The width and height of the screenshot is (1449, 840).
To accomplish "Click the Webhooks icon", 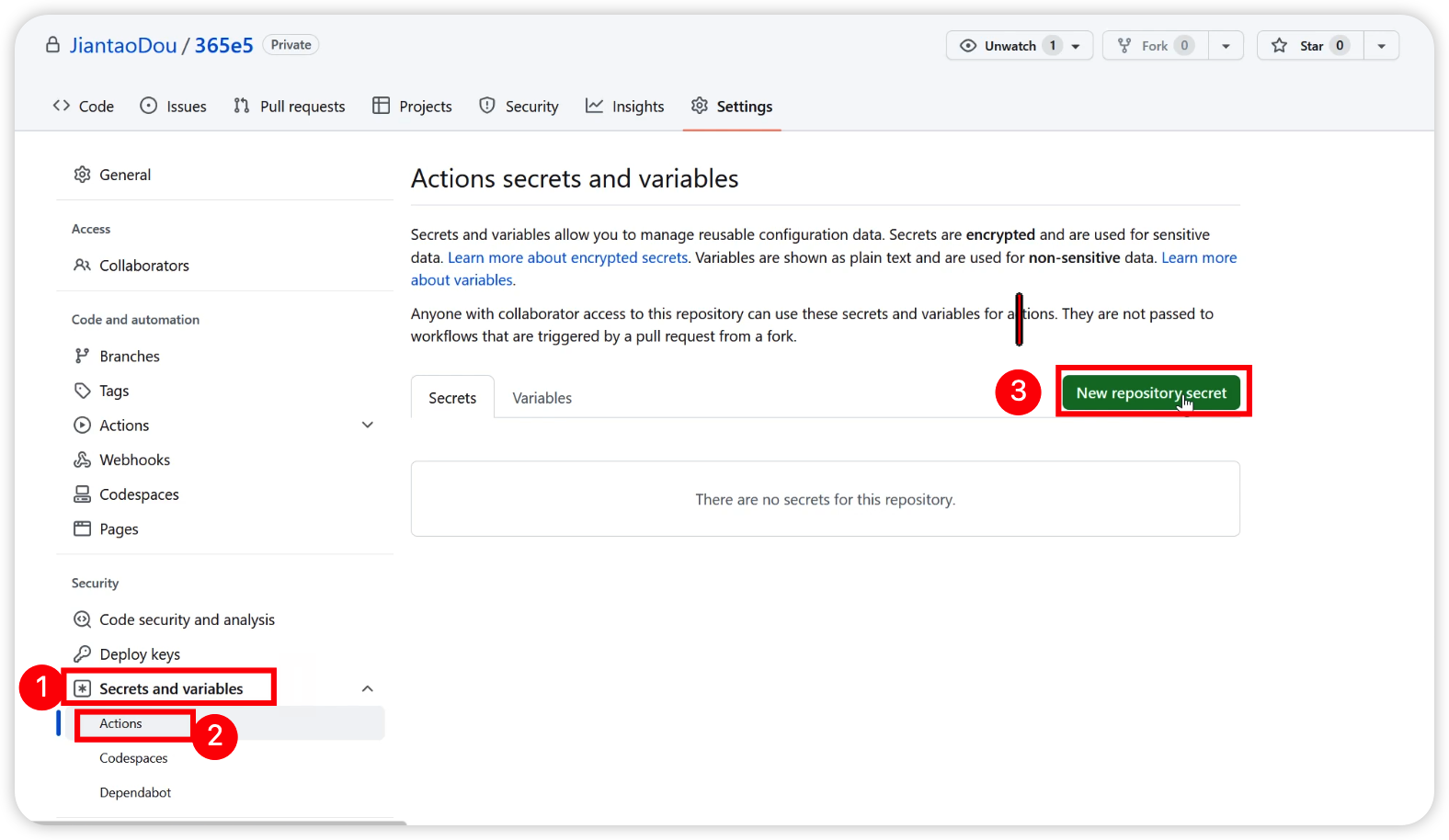I will tap(83, 460).
